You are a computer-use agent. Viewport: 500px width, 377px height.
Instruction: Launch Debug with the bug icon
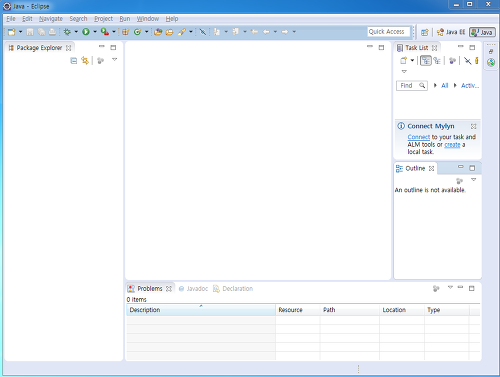point(67,32)
